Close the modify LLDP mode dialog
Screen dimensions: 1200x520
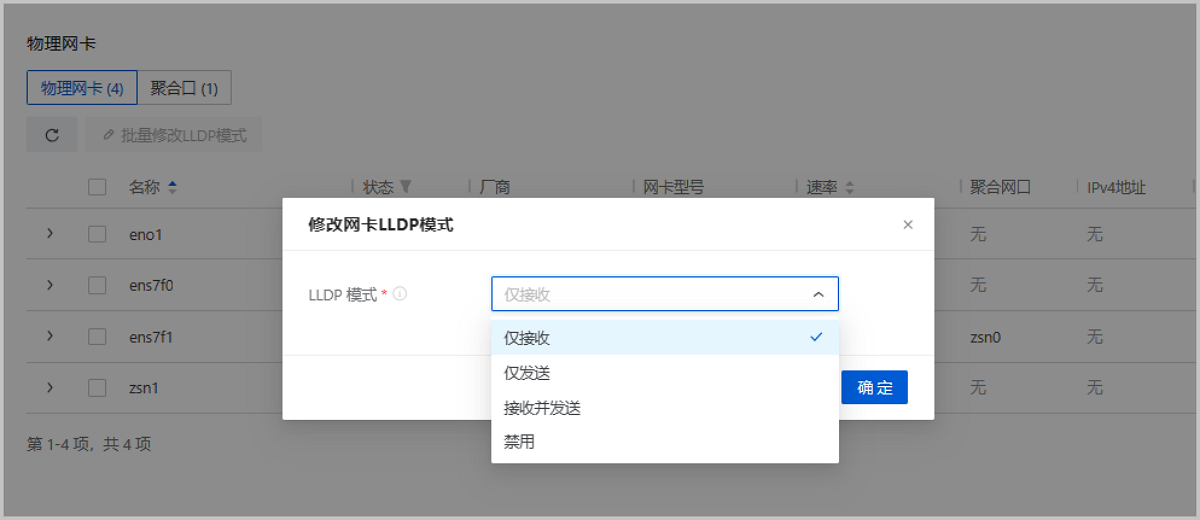click(908, 225)
